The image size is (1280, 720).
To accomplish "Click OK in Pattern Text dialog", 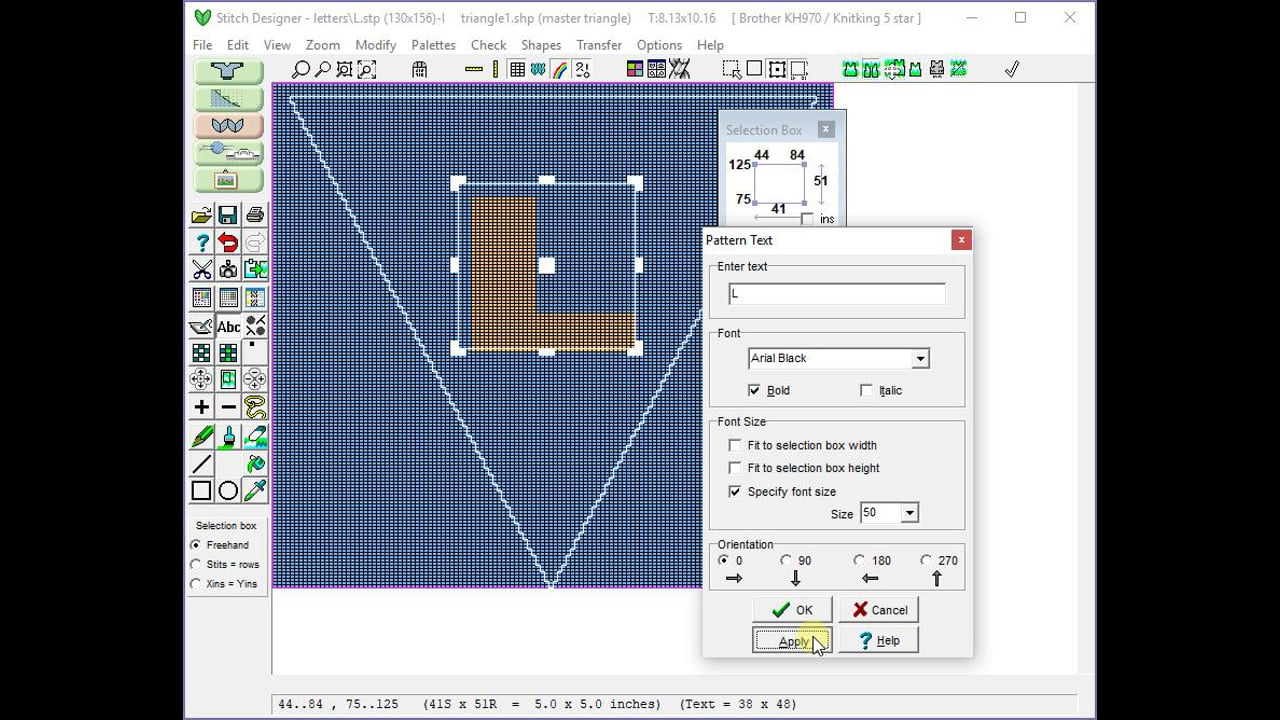I will 792,610.
